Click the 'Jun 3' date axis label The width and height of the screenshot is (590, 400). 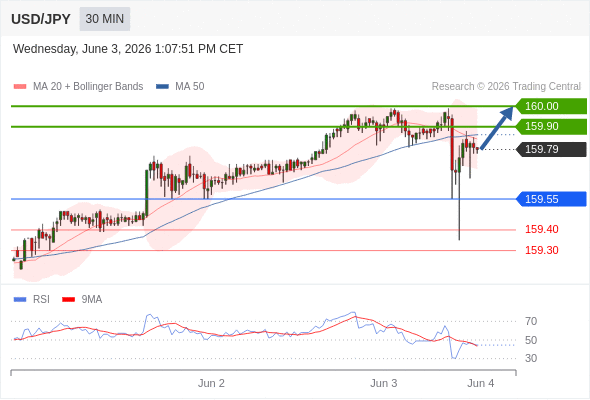[x=383, y=383]
